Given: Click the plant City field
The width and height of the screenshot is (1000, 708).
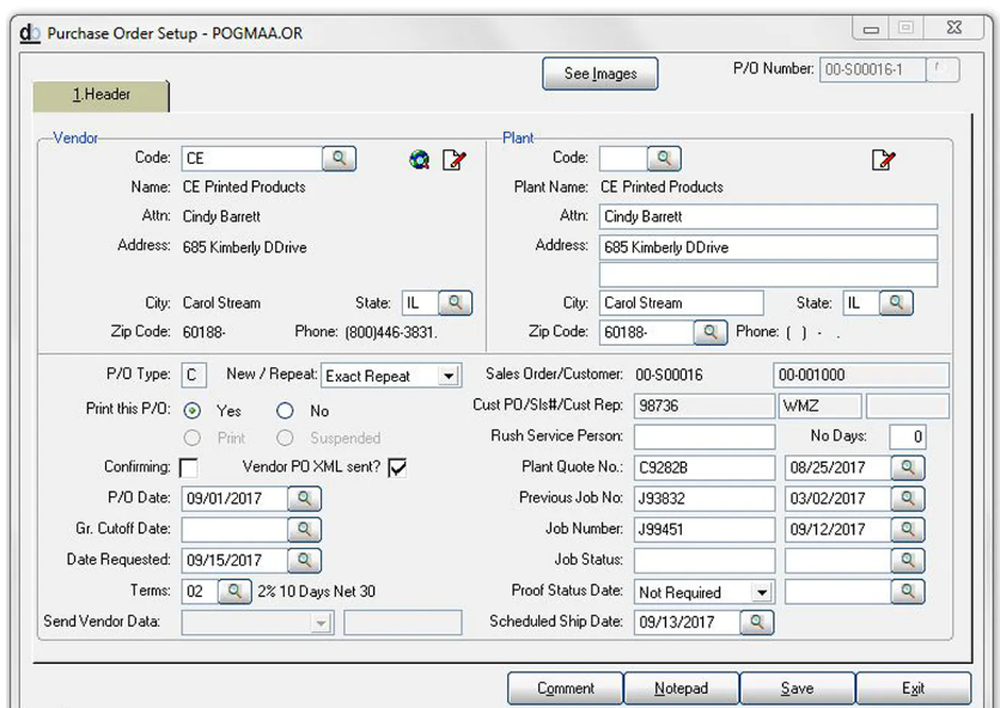Looking at the screenshot, I should pos(681,303).
